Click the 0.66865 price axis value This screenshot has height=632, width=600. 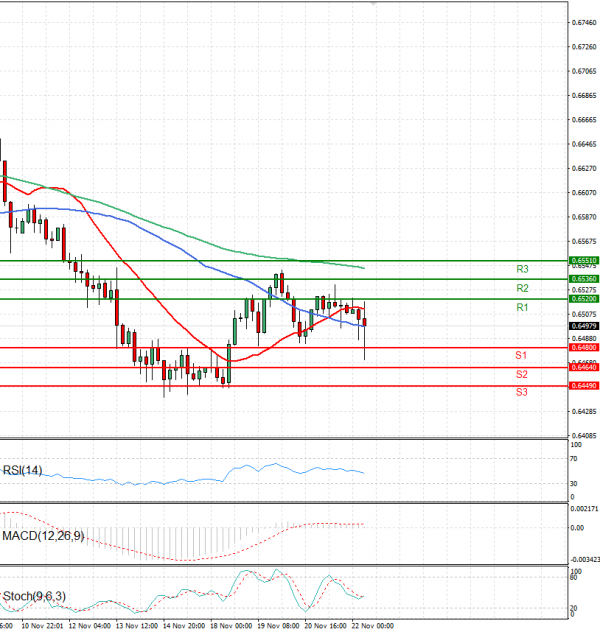(584, 96)
